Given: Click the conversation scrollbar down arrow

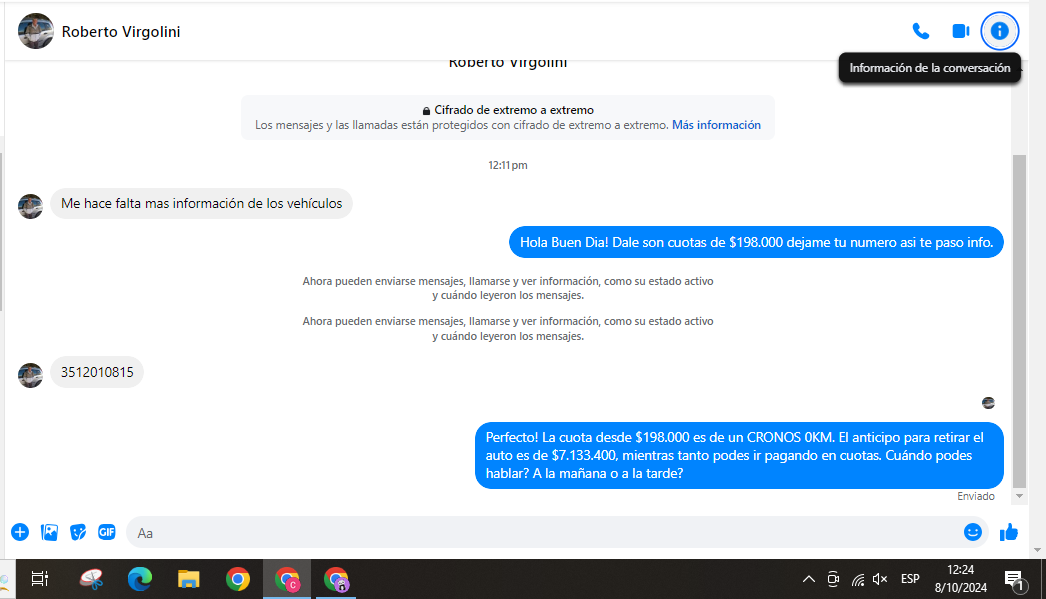Looking at the screenshot, I should click(1019, 496).
